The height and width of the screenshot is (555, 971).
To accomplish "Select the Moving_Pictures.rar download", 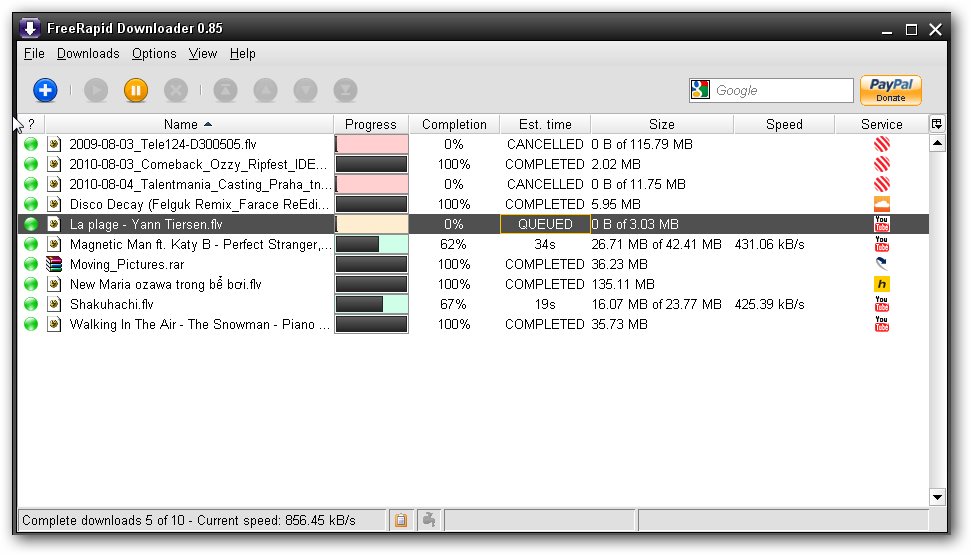I will [x=473, y=264].
